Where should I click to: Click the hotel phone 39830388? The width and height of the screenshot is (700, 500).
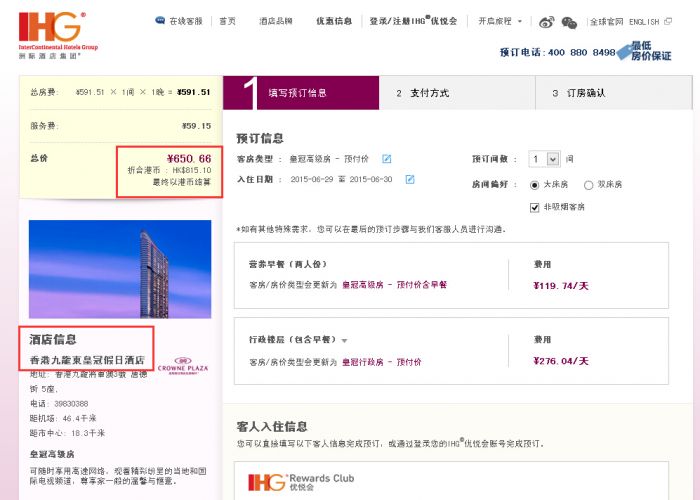coord(71,404)
